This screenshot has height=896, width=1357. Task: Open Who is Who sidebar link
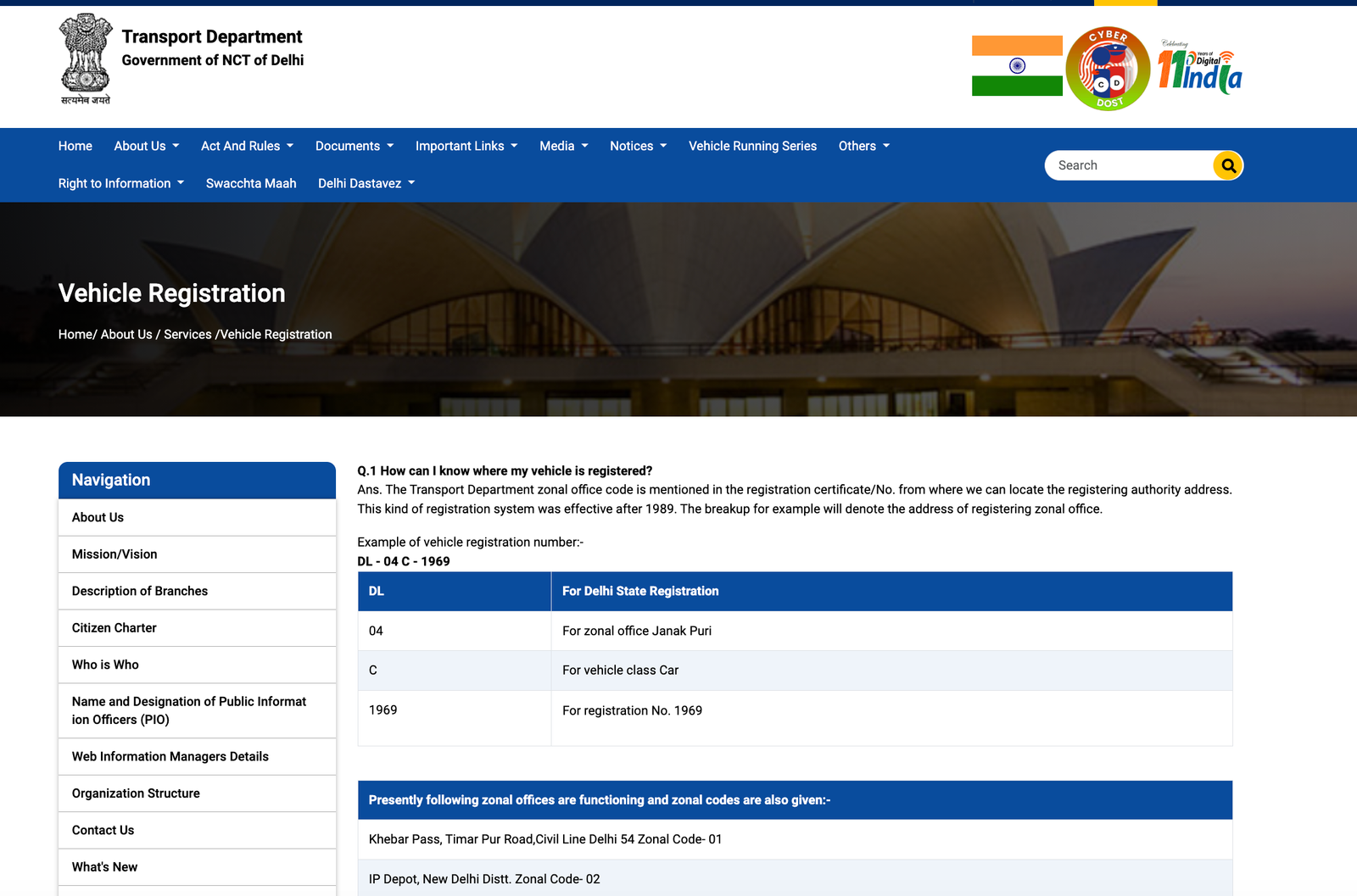(x=197, y=665)
